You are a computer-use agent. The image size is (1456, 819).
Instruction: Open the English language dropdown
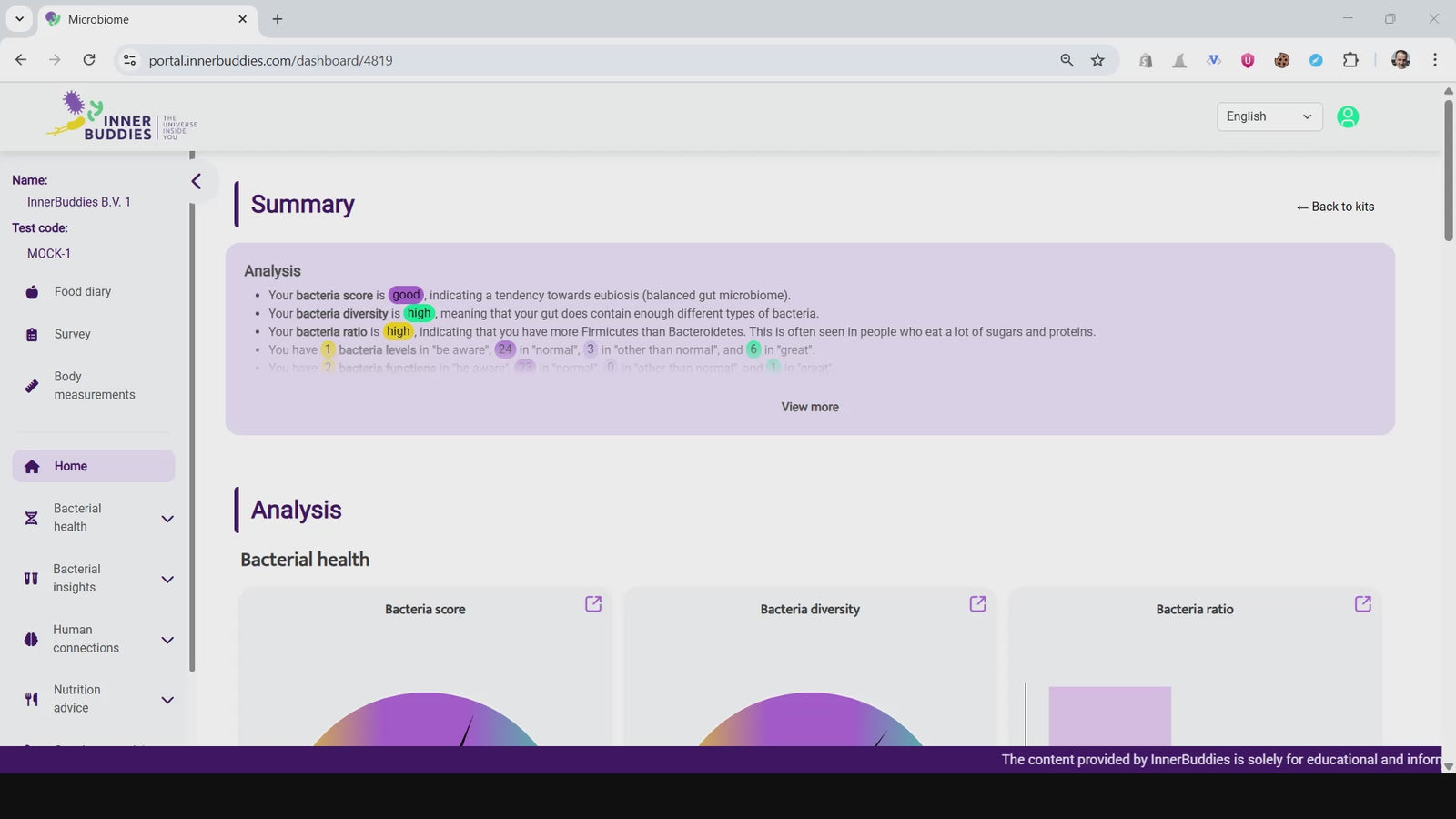(x=1269, y=116)
